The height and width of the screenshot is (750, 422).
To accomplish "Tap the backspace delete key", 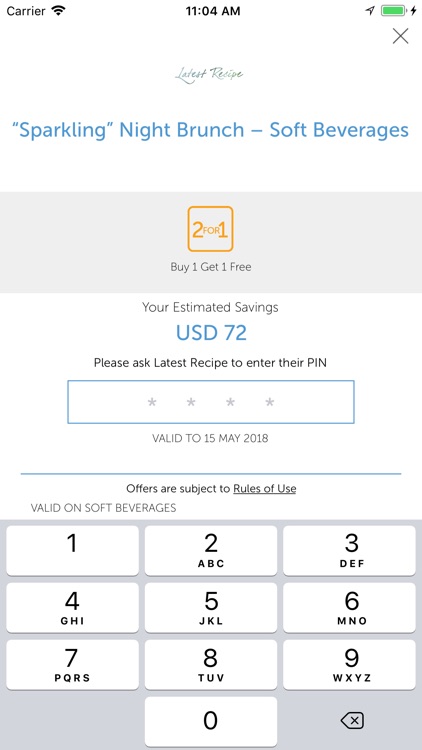I will pyautogui.click(x=352, y=720).
